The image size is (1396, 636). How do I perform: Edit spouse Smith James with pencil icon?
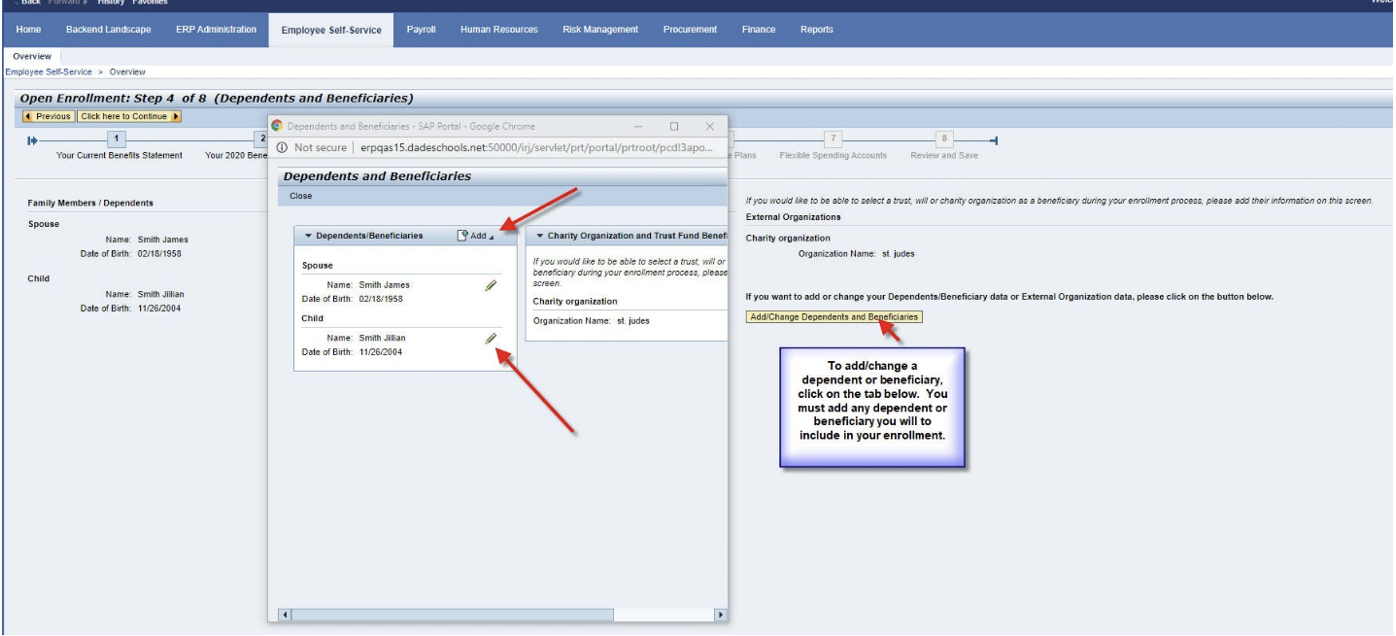point(490,286)
